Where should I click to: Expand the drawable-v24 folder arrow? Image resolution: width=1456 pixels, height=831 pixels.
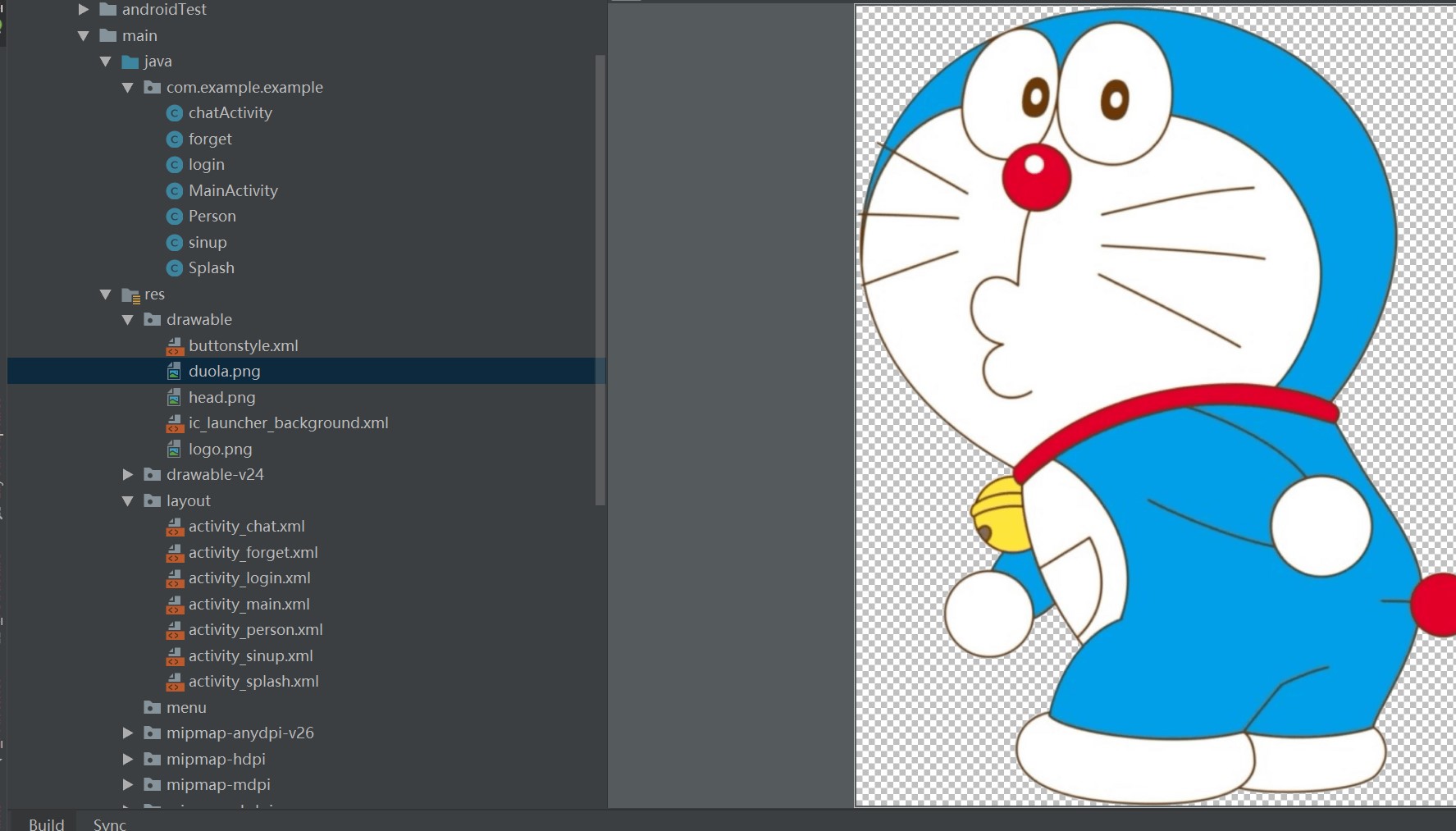127,474
